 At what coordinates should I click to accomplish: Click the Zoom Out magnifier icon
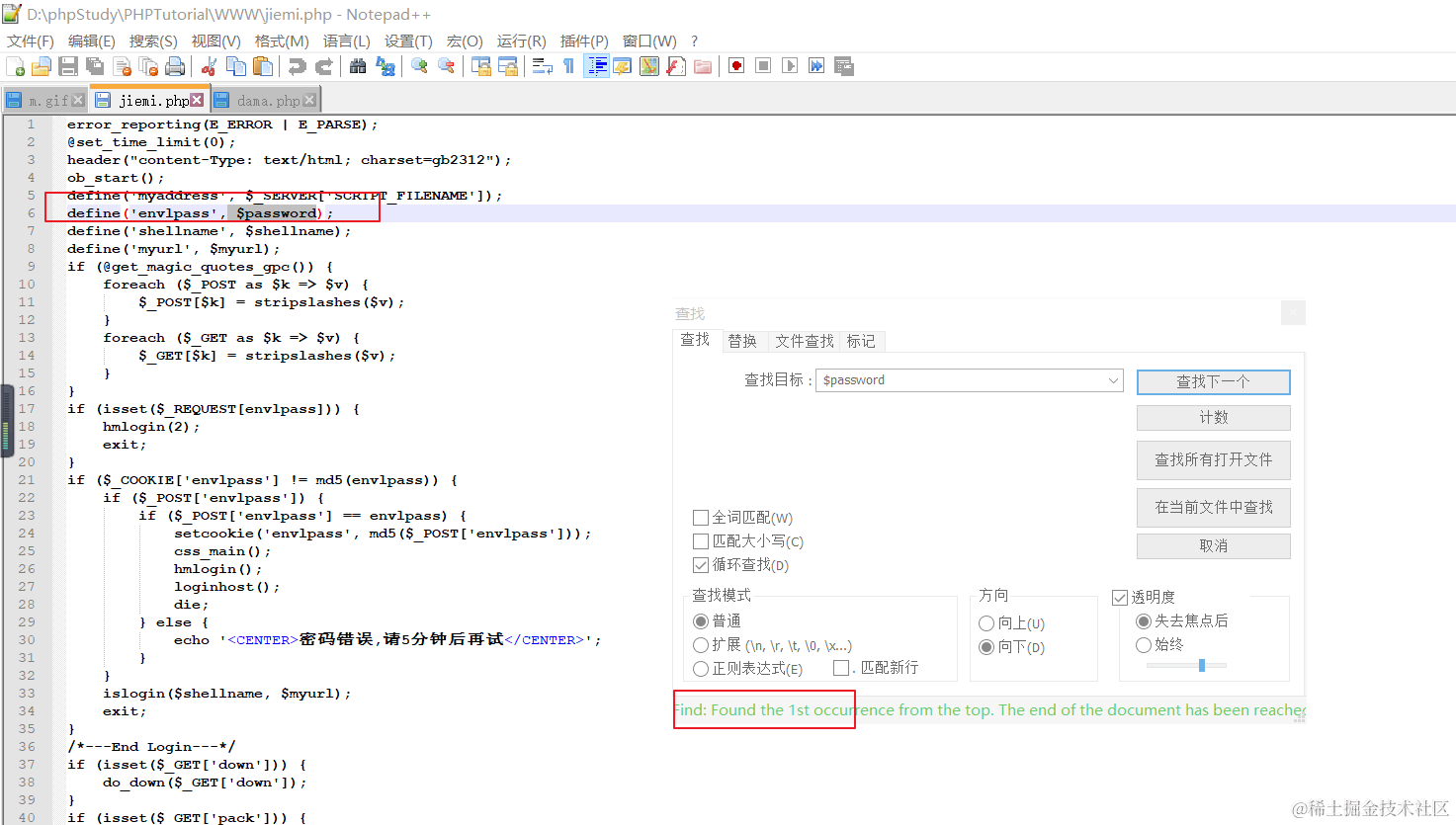tap(447, 66)
